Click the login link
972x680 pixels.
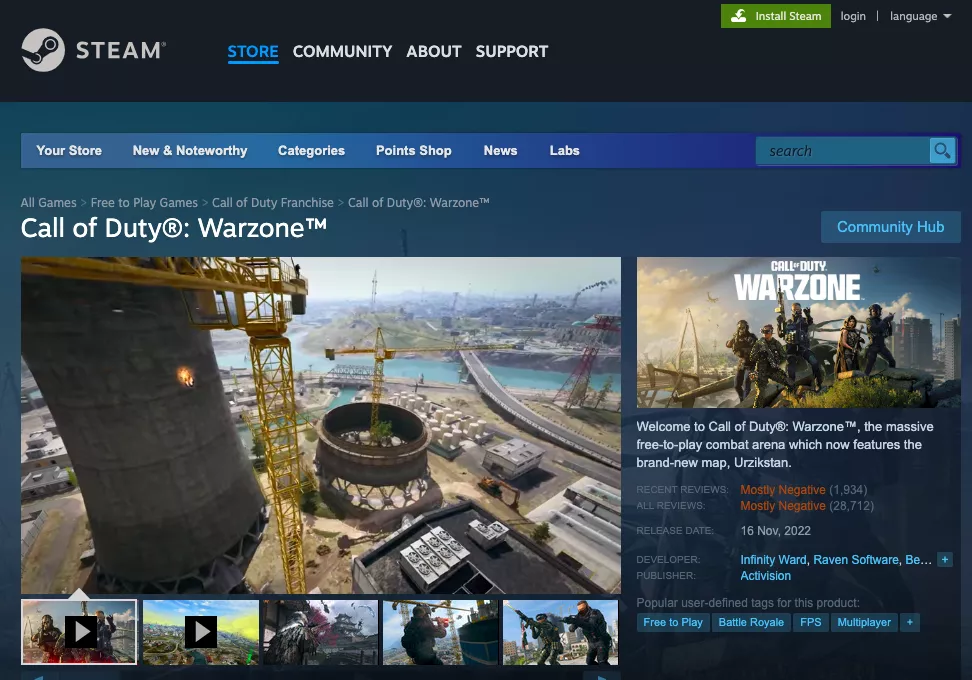(x=853, y=16)
